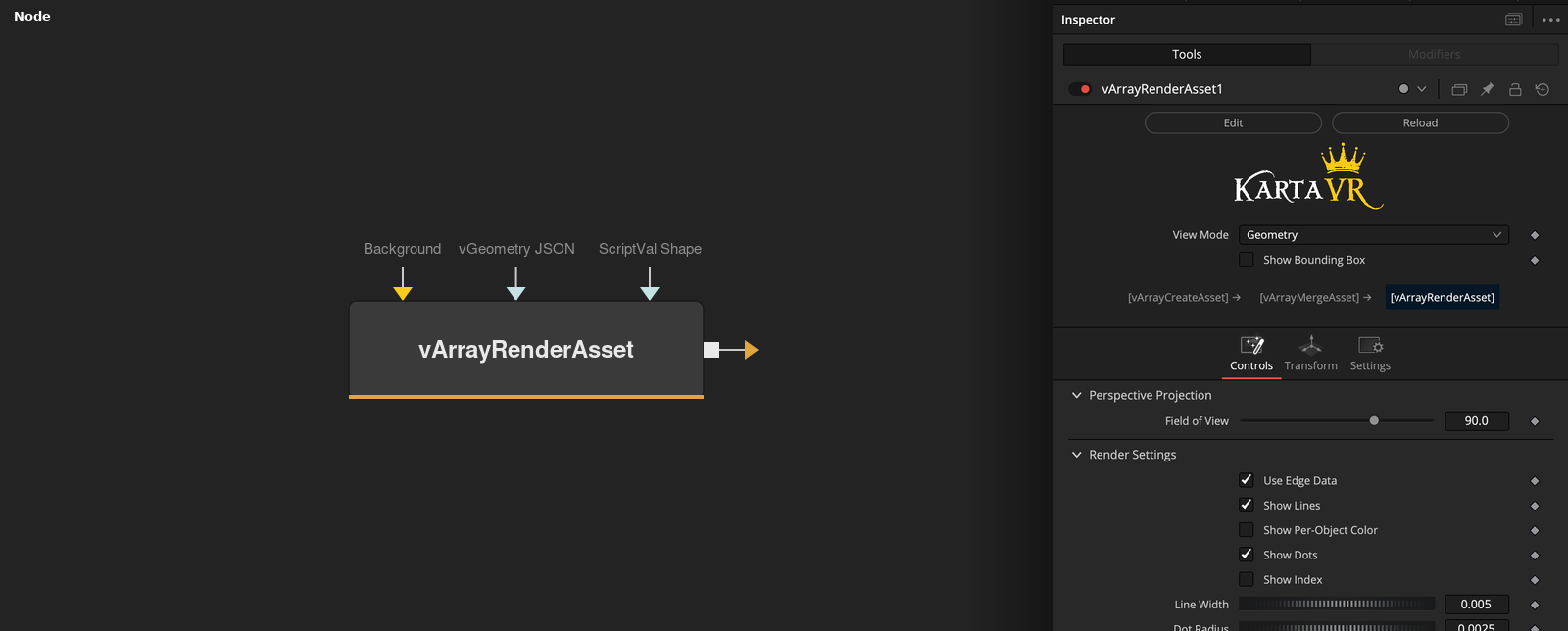Click the Show Lines keyframe diamond
1568x631 pixels.
tap(1535, 506)
